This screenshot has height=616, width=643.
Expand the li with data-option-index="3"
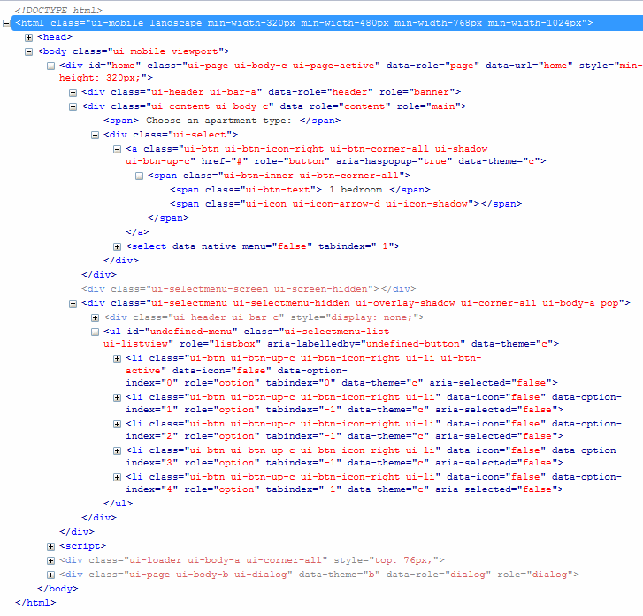coord(117,451)
